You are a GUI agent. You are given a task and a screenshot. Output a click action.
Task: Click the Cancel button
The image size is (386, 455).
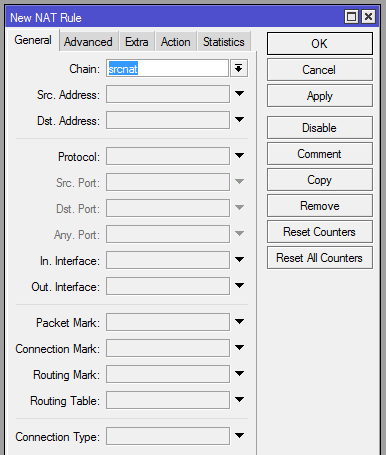tap(320, 70)
